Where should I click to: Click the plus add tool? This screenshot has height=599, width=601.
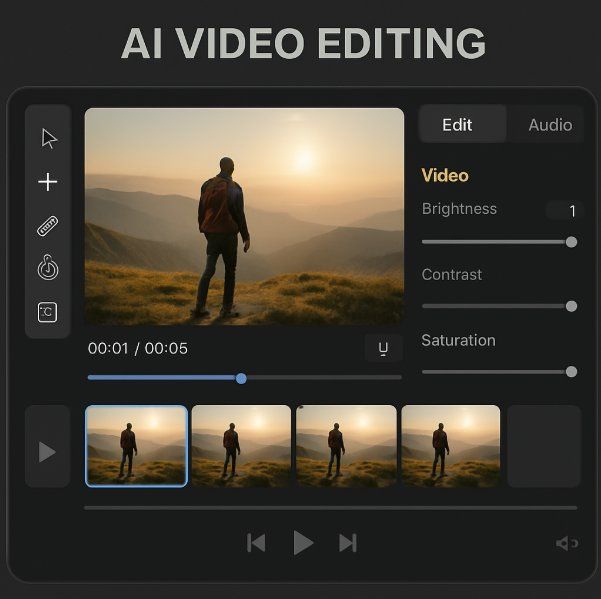(x=48, y=182)
